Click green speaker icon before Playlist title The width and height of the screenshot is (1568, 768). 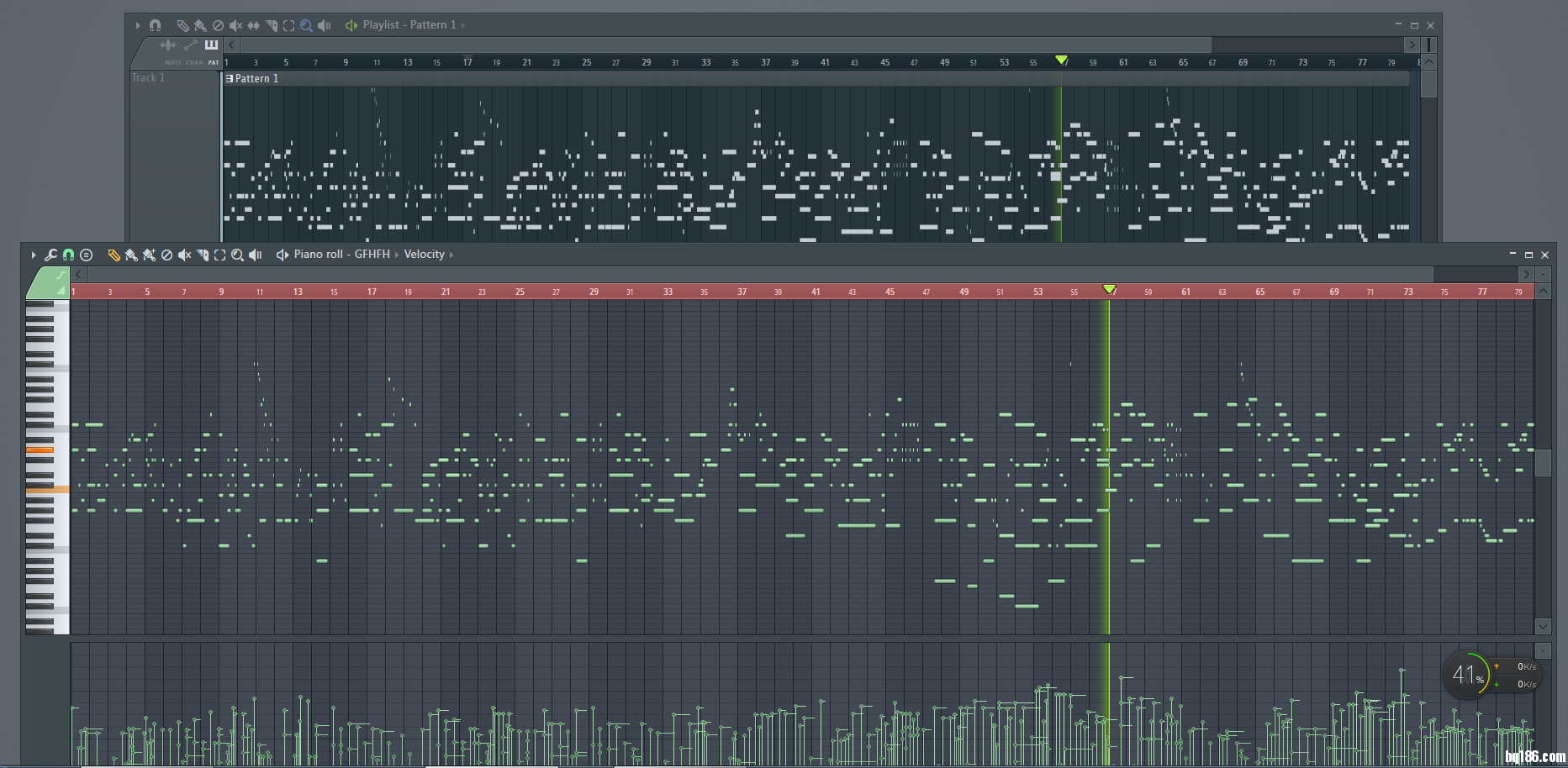click(351, 25)
